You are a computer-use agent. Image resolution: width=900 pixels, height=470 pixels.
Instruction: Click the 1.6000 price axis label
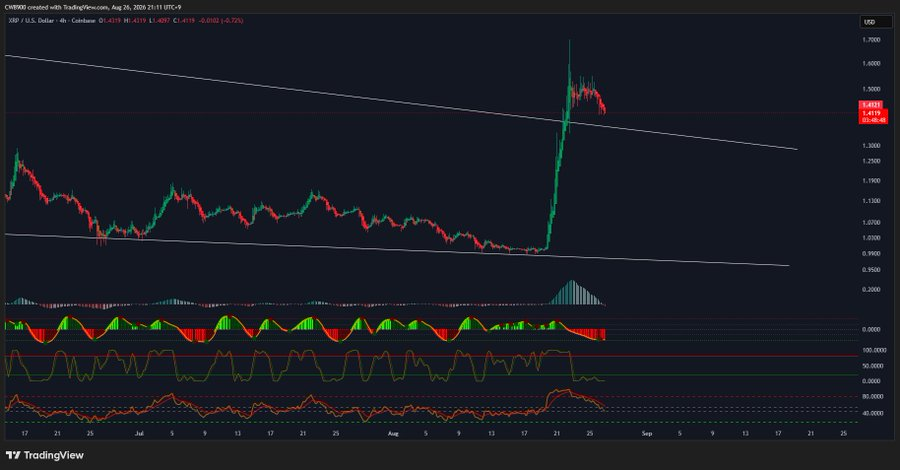[871, 64]
